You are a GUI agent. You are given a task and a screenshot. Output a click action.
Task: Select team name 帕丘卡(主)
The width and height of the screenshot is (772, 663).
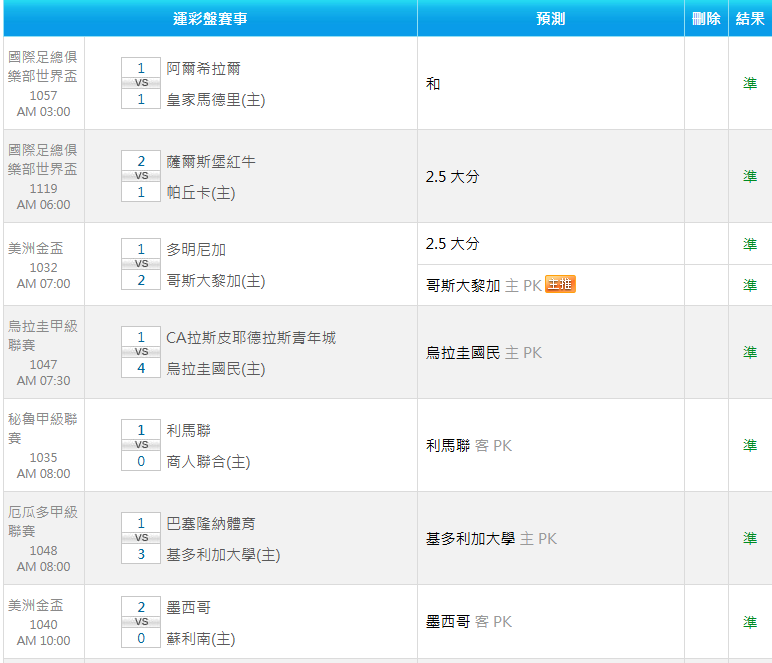pos(201,192)
